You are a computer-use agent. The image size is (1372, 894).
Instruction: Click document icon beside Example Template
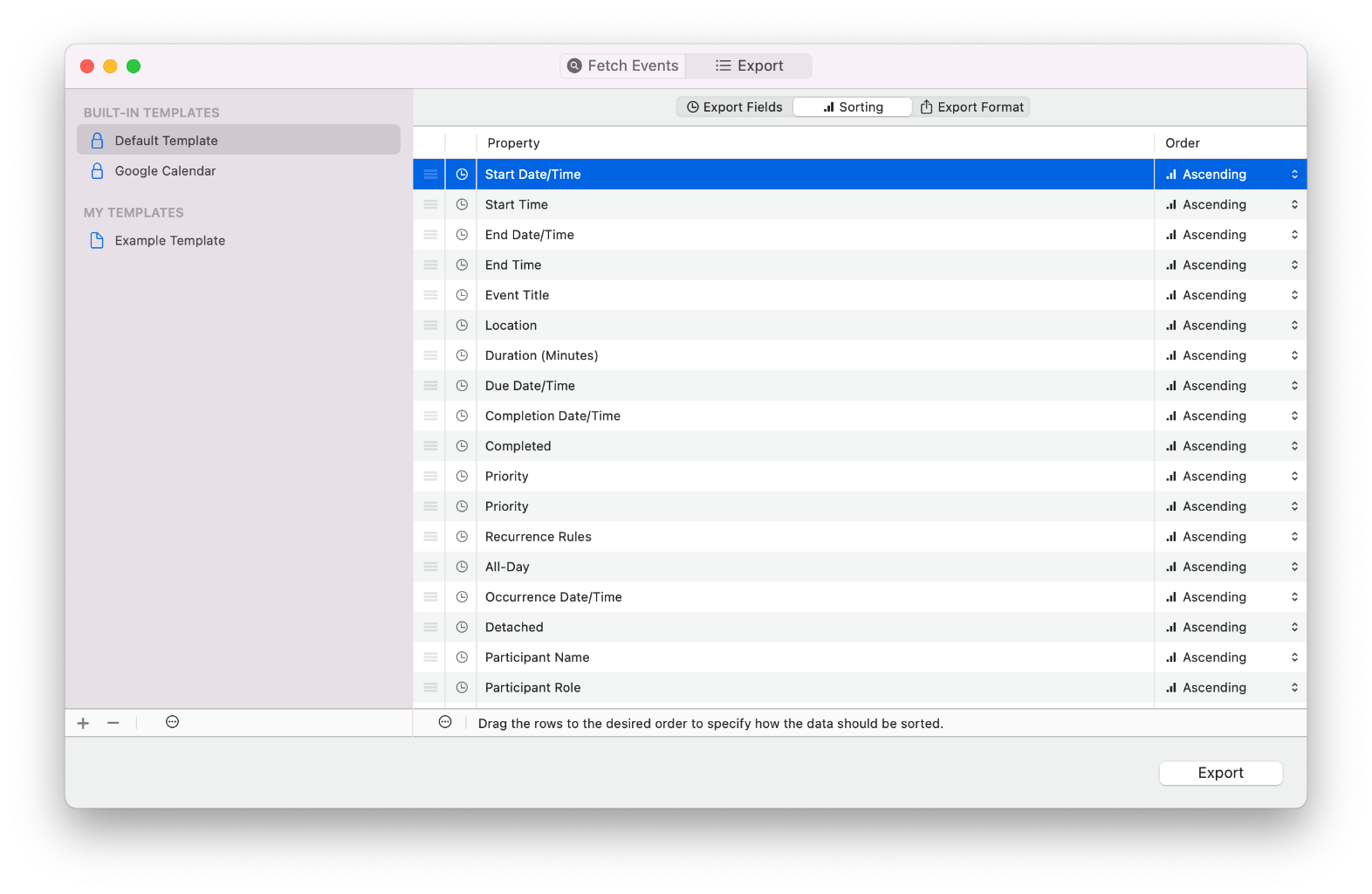click(x=97, y=240)
